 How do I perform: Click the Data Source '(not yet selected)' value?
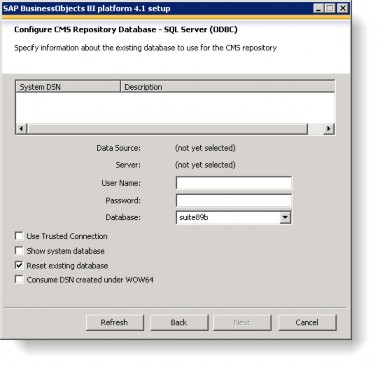coord(205,148)
